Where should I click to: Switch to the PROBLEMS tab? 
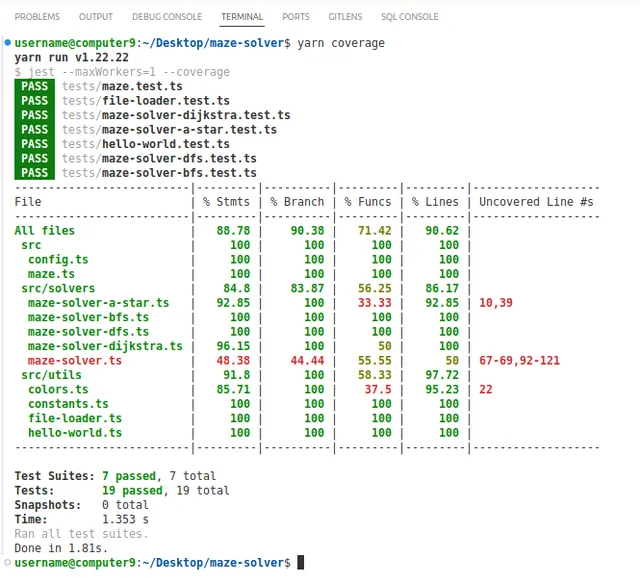pos(37,17)
